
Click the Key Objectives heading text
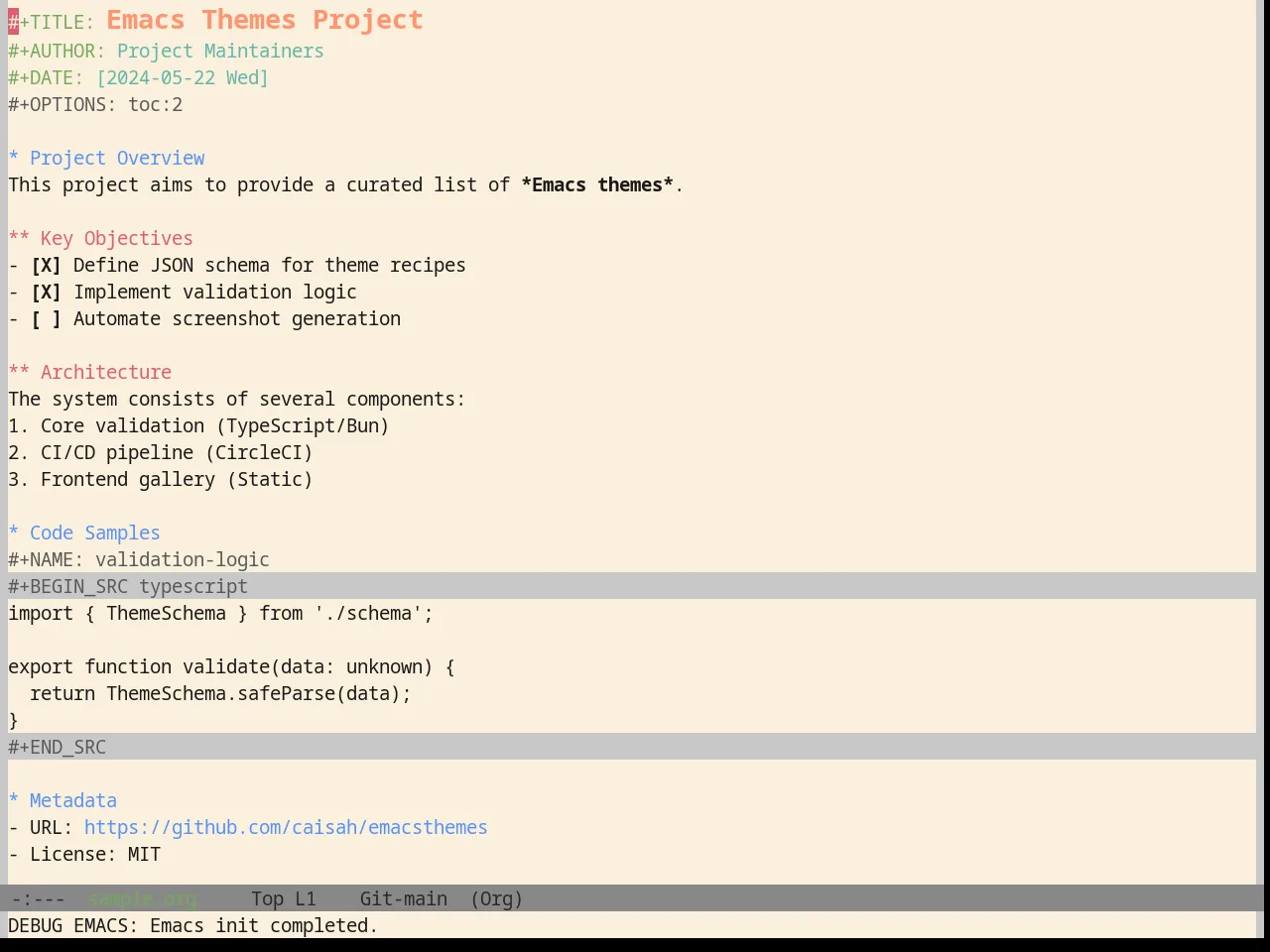(x=117, y=239)
